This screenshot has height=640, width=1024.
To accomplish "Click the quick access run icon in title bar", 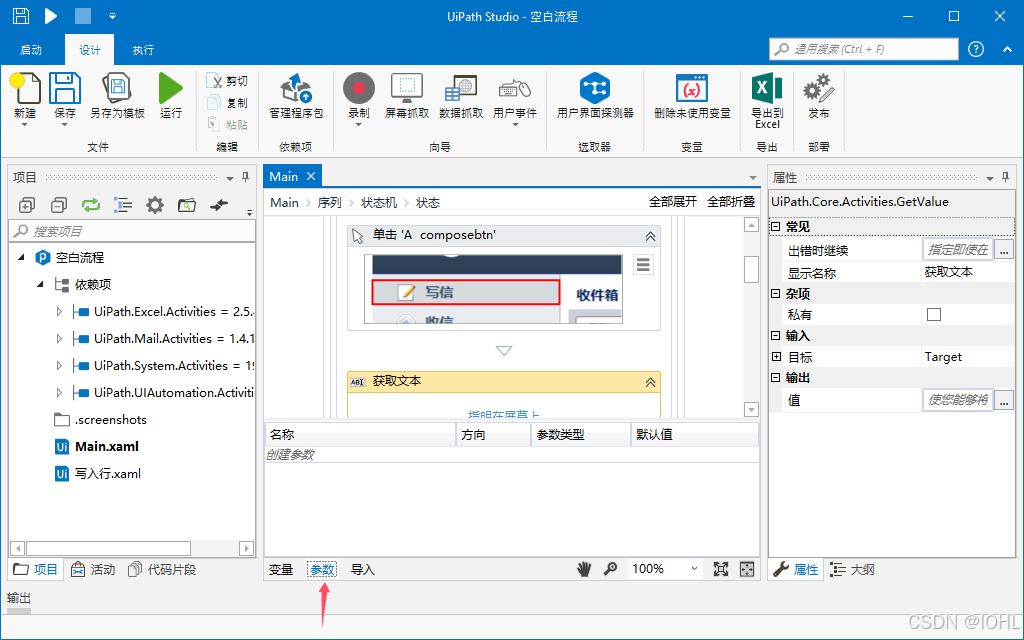I will point(51,16).
